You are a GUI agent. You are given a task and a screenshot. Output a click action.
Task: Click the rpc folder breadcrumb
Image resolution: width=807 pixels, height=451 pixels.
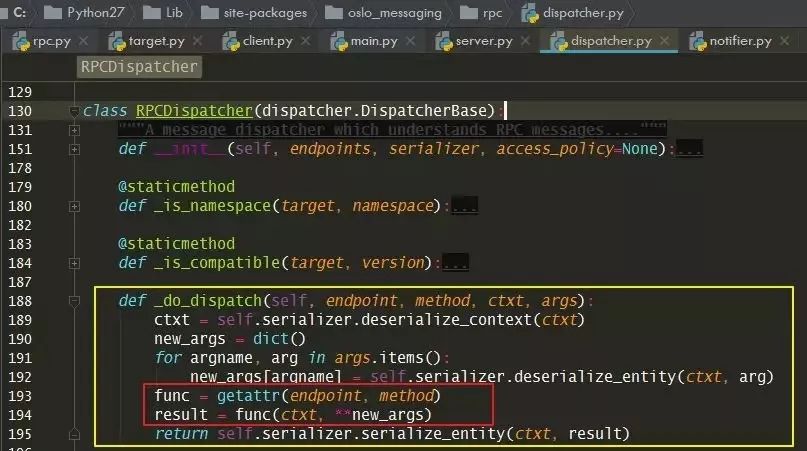[481, 12]
